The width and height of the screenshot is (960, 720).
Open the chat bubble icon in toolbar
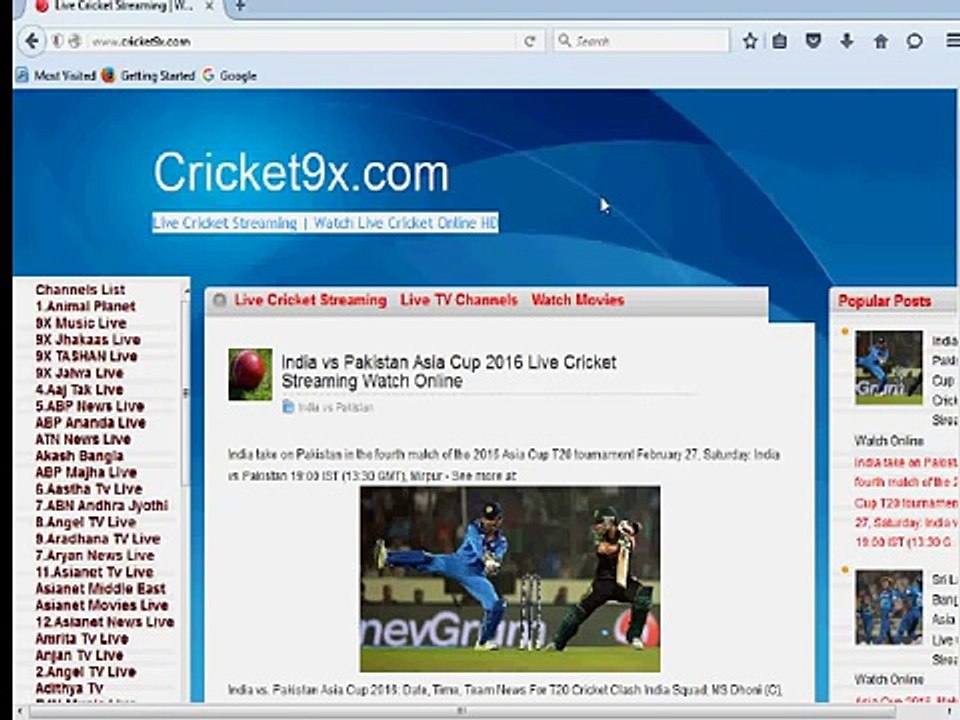(915, 41)
